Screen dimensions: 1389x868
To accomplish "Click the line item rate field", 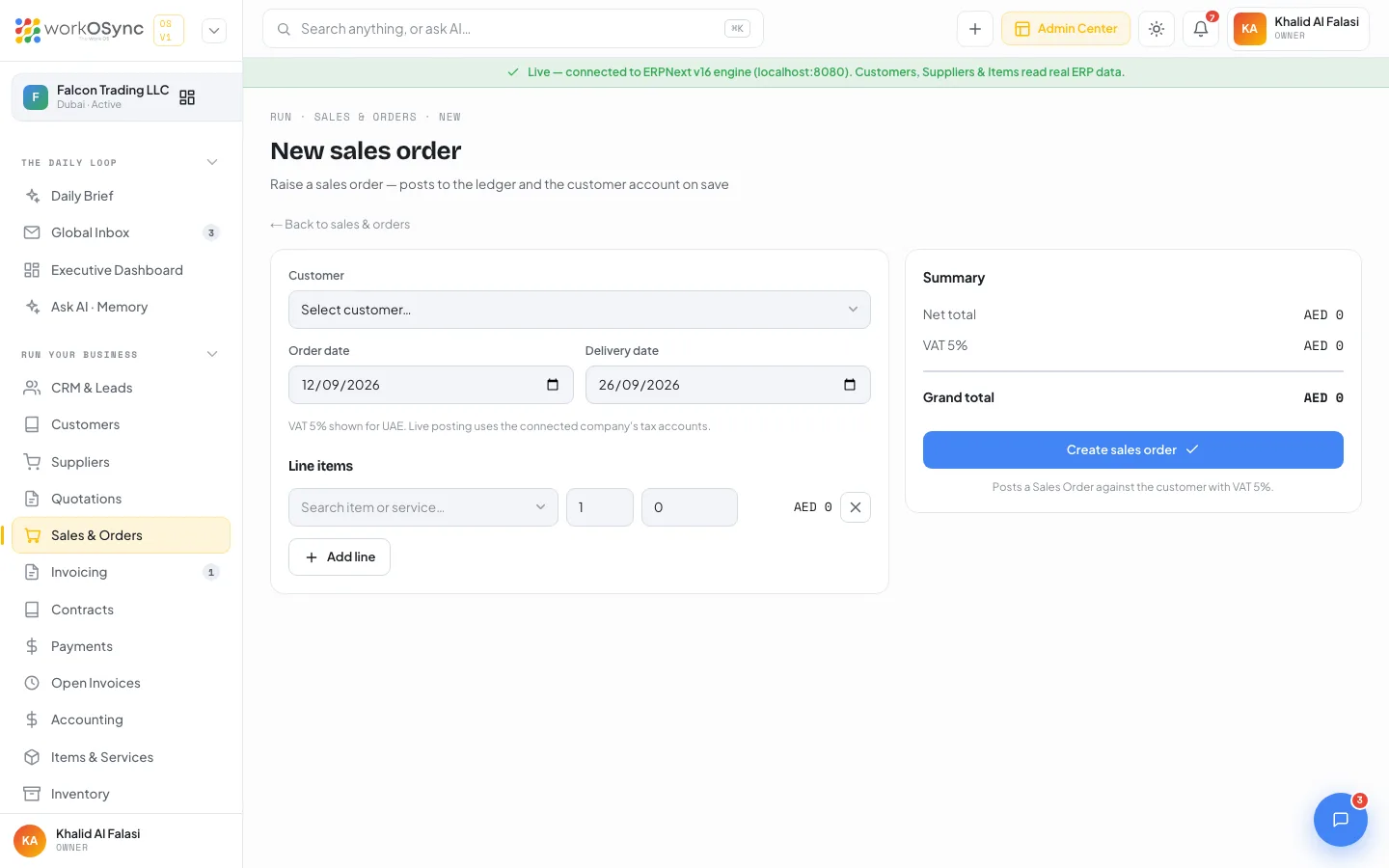I will (x=690, y=507).
